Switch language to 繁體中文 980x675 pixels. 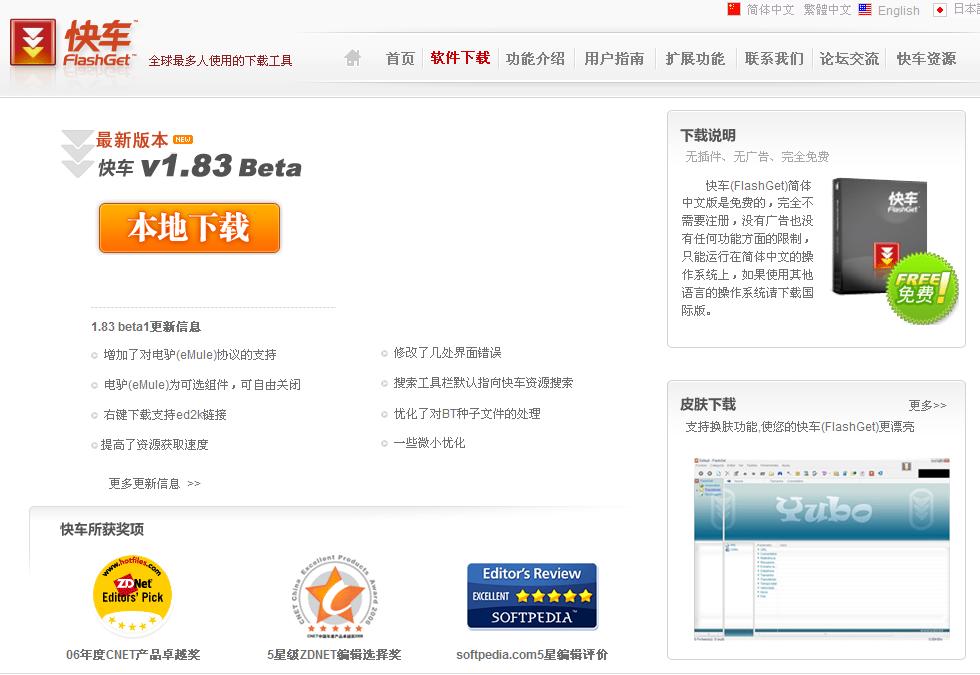tap(827, 10)
